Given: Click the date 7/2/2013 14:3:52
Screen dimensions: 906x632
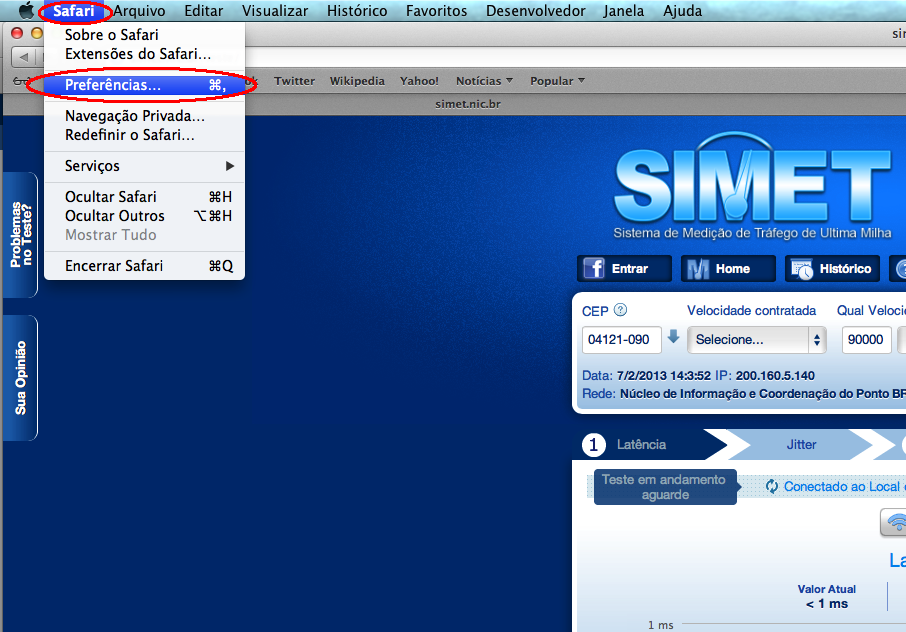Looking at the screenshot, I should (663, 376).
